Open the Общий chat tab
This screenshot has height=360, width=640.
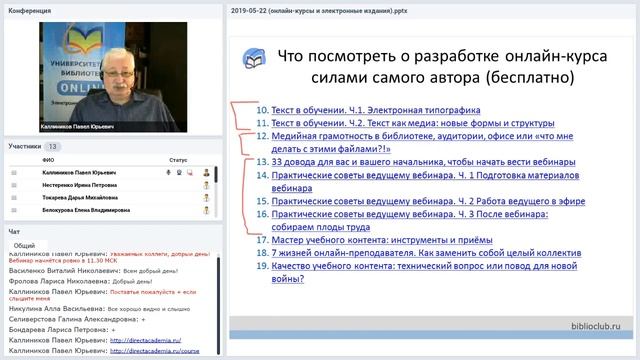[24, 245]
